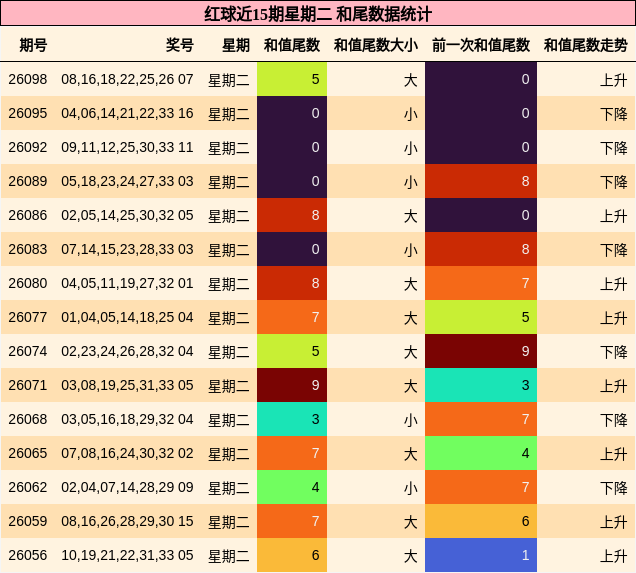This screenshot has width=636, height=573.
Task: Click prize numbers 02,05,14,25,30,32 05
Action: pos(127,215)
